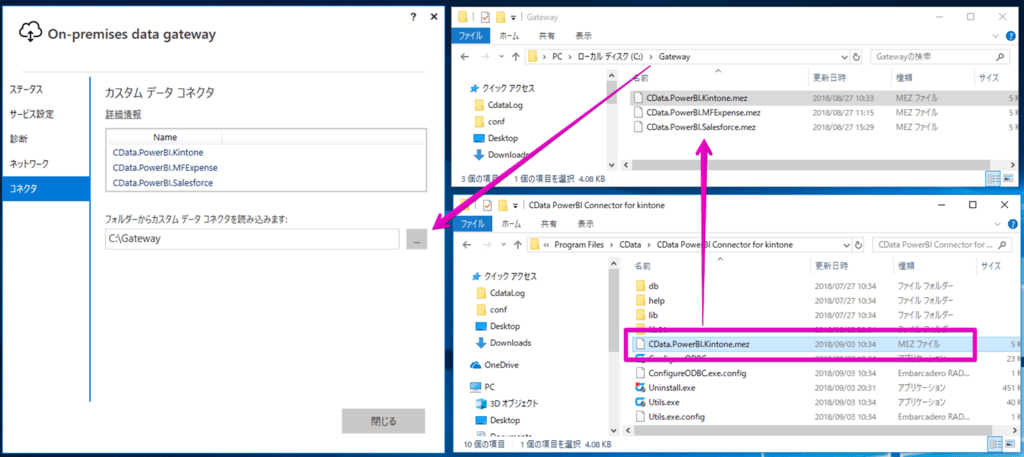1024x457 pixels.
Task: Click the 閉じる button
Action: click(x=383, y=421)
